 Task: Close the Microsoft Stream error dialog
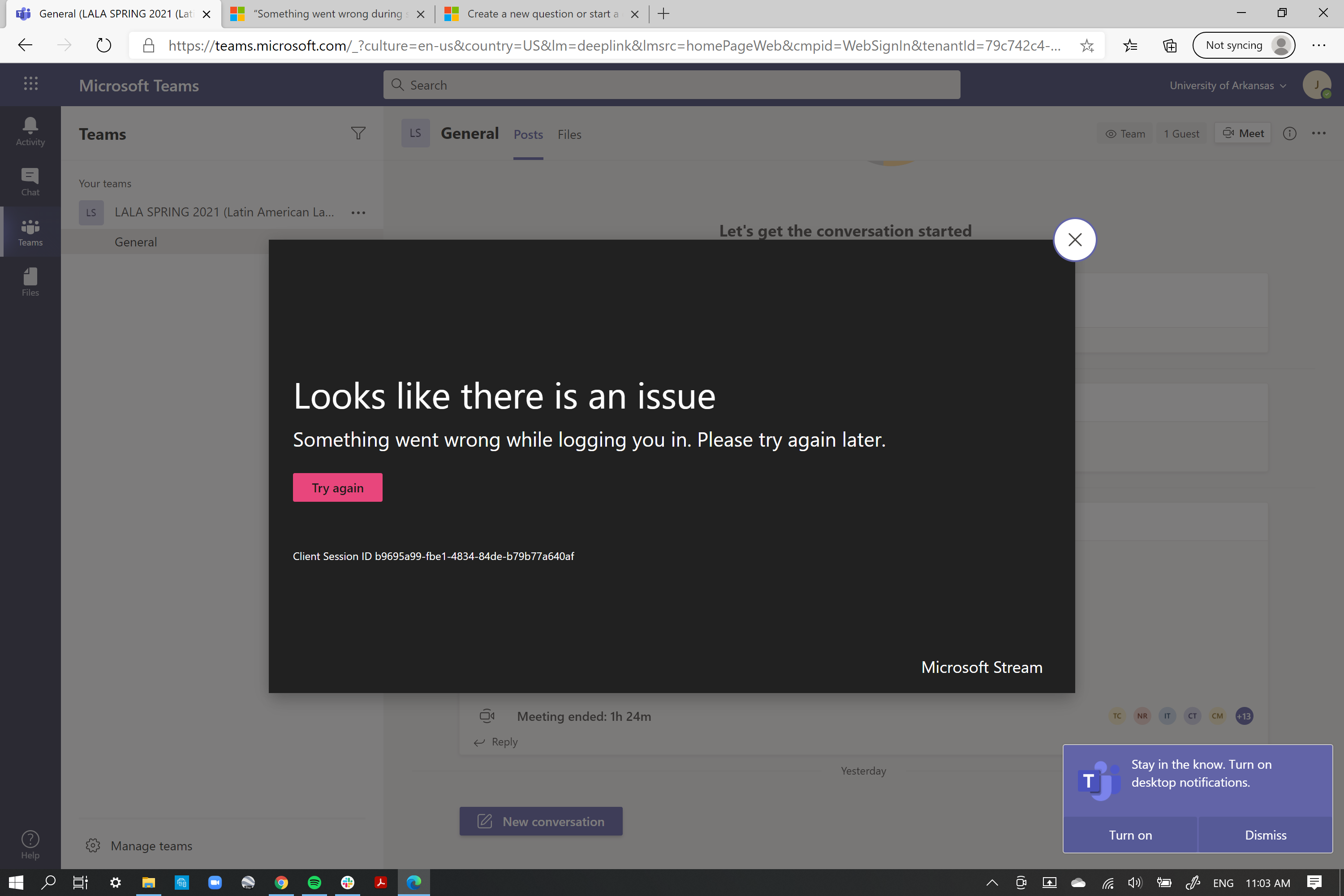tap(1074, 239)
